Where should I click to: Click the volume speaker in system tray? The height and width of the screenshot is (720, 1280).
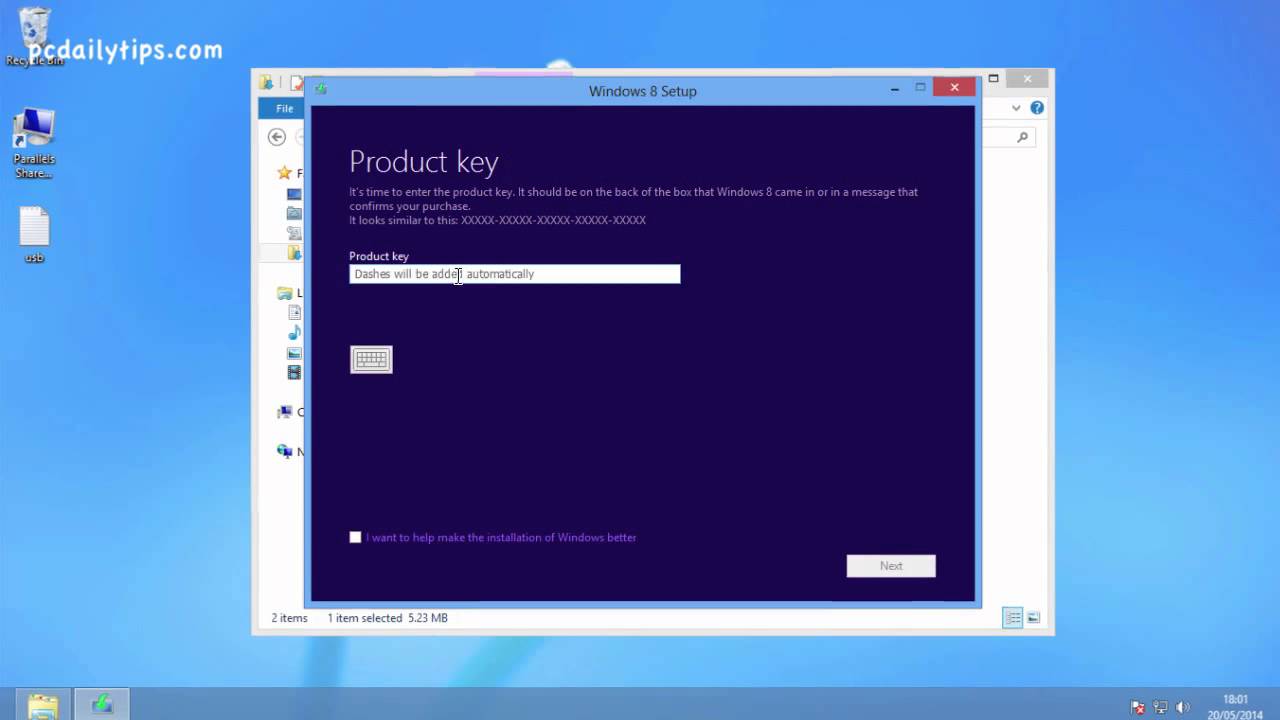[1182, 707]
